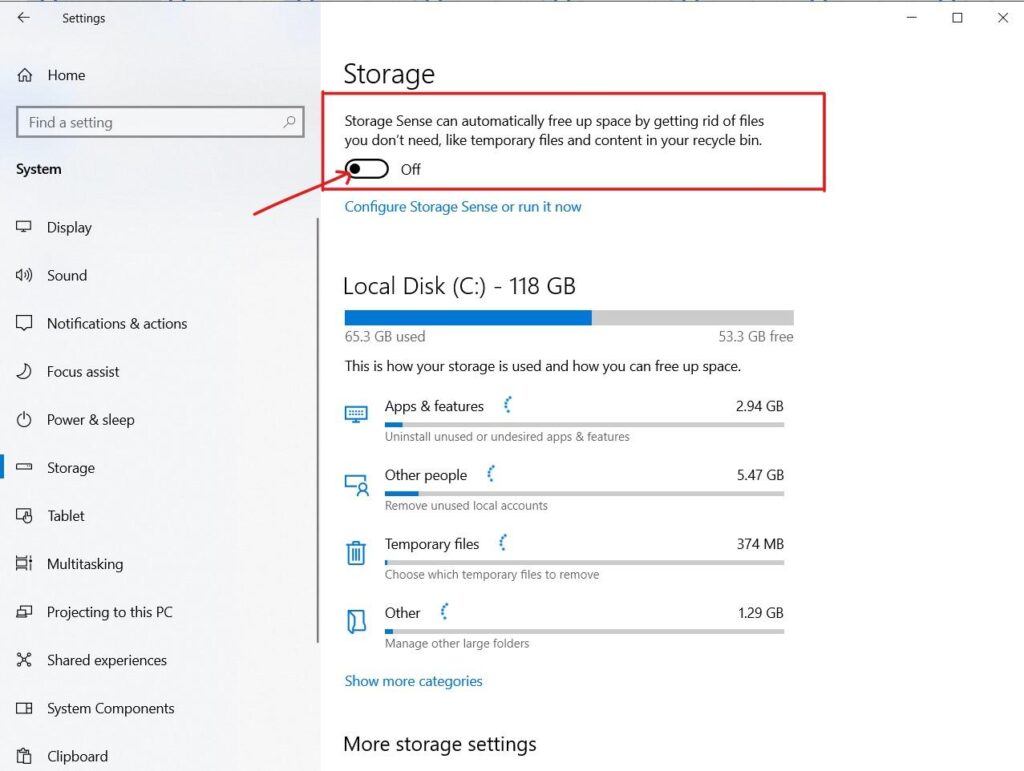
Task: Click the Multitasking icon
Action: pyautogui.click(x=24, y=563)
